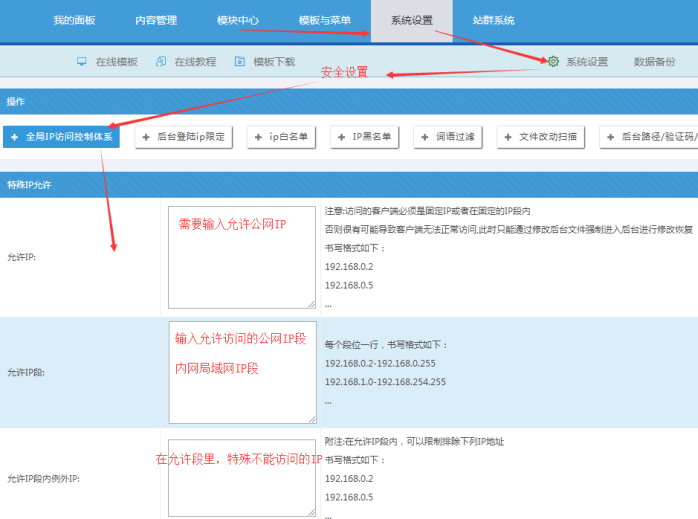Image resolution: width=698 pixels, height=519 pixels.
Task: Switch to the 内容管理 tab
Action: coord(156,20)
